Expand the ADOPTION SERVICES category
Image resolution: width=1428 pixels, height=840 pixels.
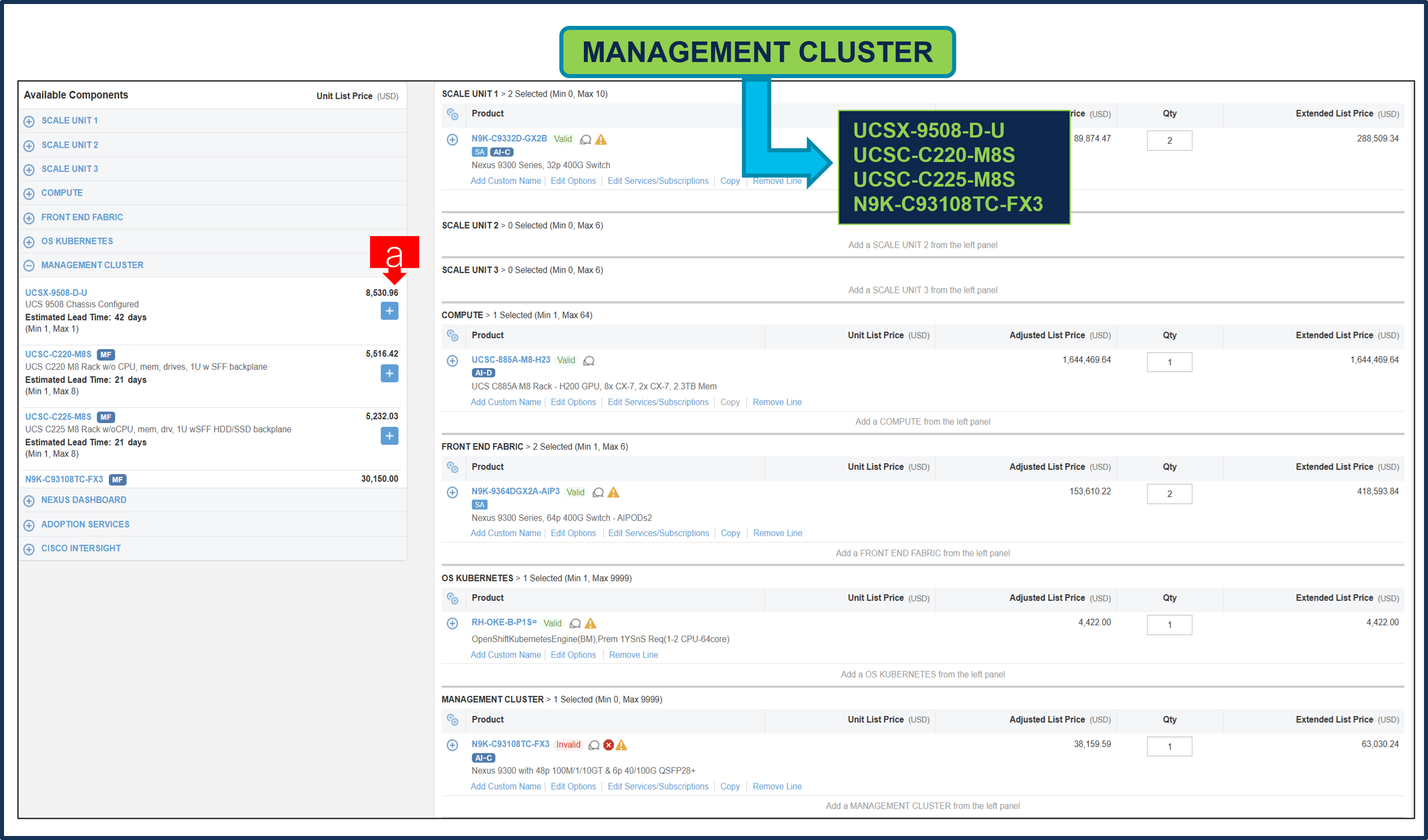[x=29, y=524]
